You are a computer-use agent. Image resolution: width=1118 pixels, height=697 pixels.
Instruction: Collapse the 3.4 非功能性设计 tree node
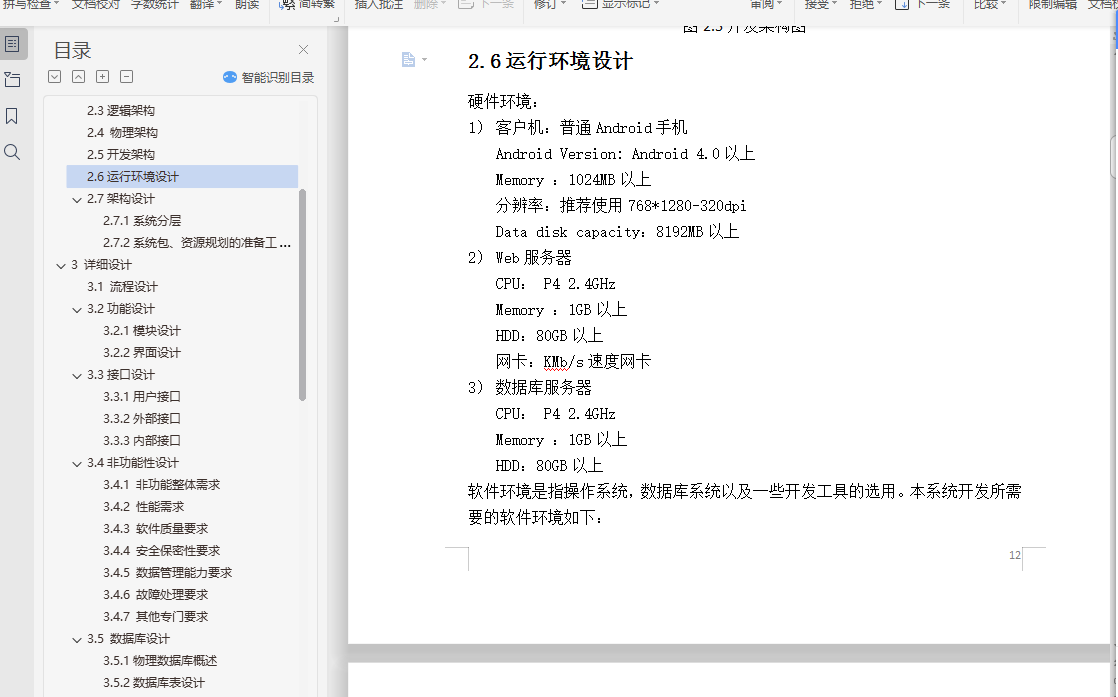(x=77, y=464)
